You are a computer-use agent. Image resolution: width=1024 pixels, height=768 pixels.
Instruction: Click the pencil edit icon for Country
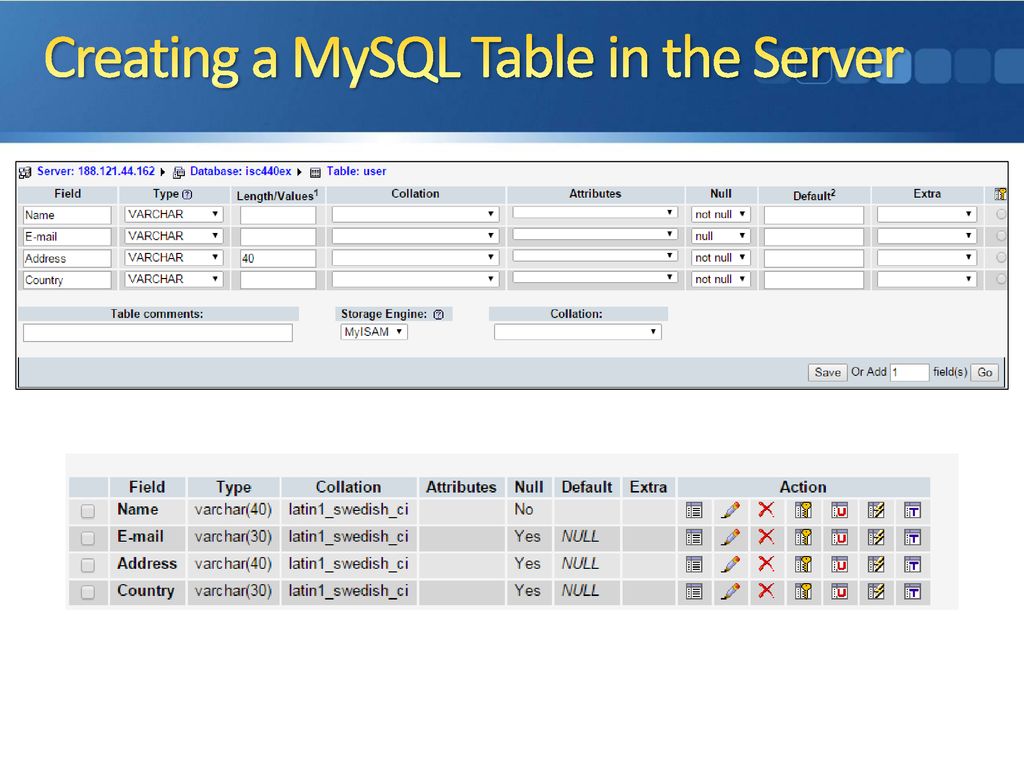coord(730,592)
